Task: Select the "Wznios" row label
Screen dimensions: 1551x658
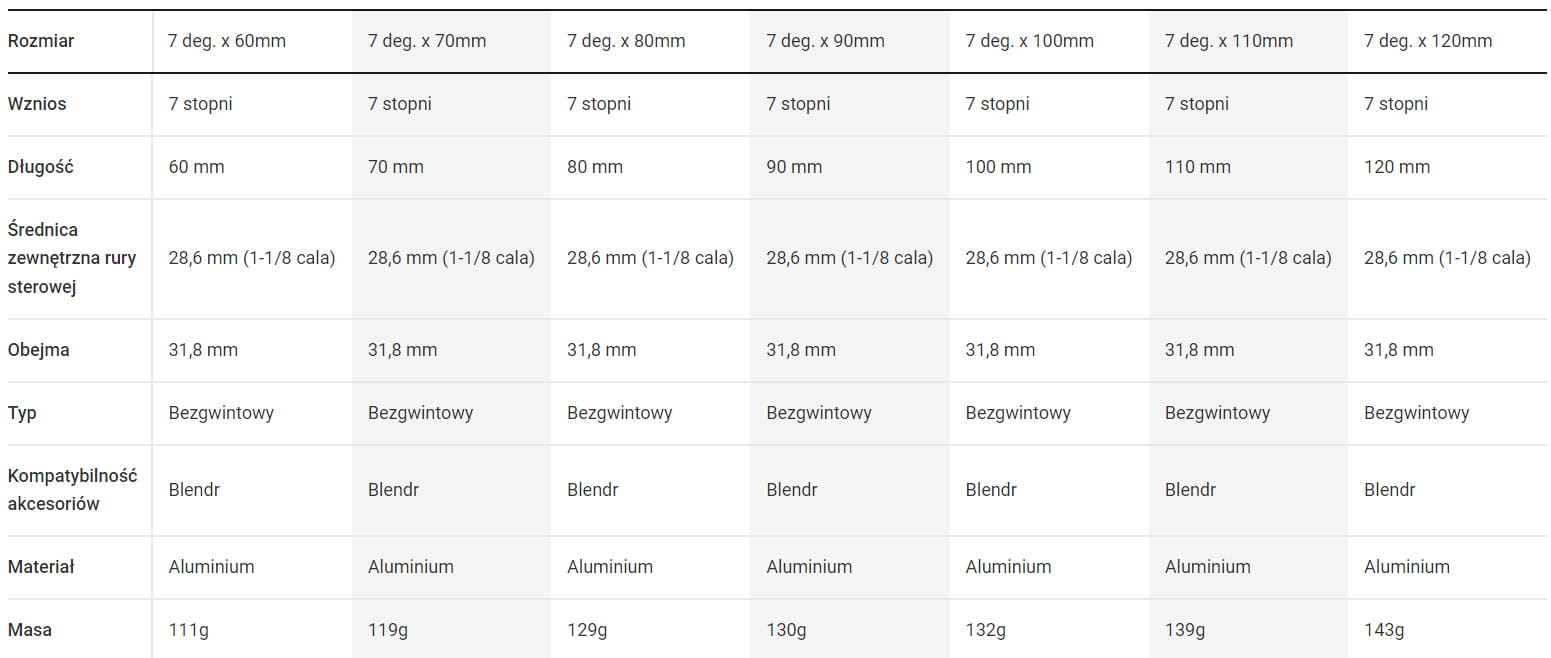Action: pyautogui.click(x=37, y=104)
